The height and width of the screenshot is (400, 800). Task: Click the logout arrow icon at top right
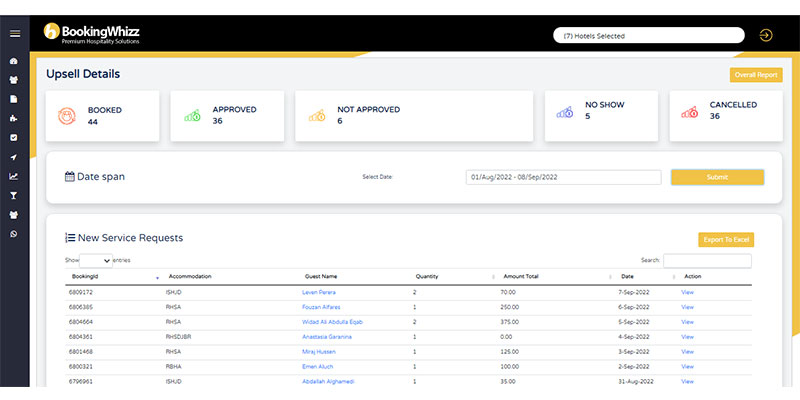766,35
